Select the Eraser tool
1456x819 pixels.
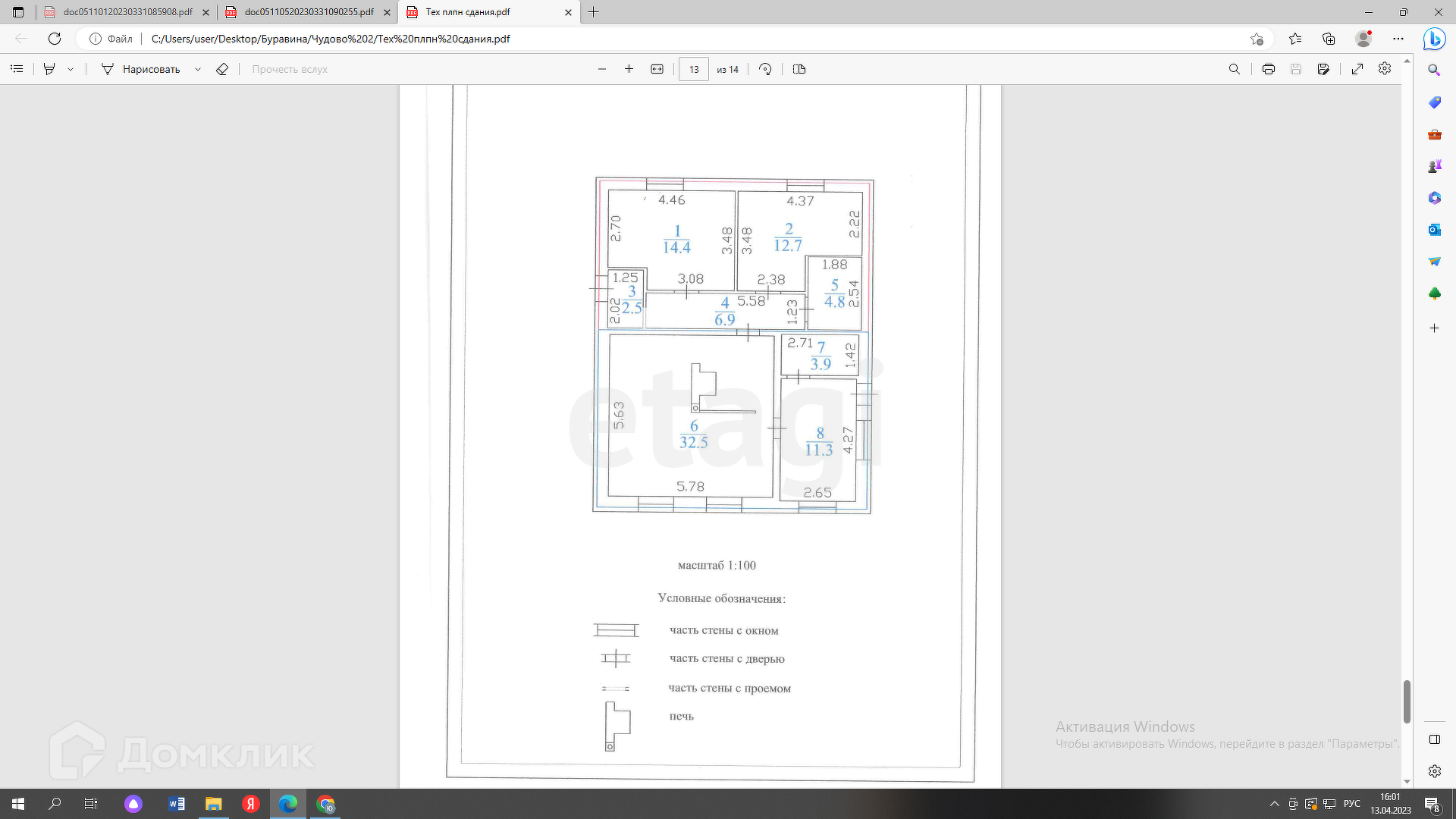point(222,69)
